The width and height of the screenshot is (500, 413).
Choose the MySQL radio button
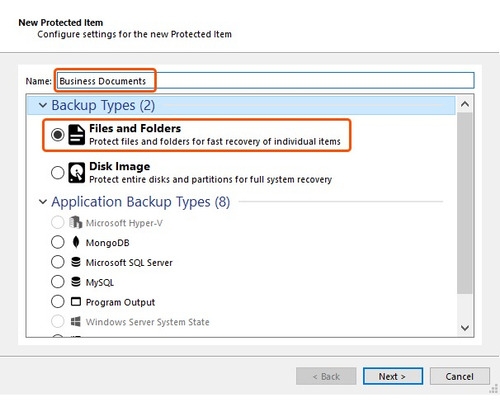pyautogui.click(x=58, y=282)
